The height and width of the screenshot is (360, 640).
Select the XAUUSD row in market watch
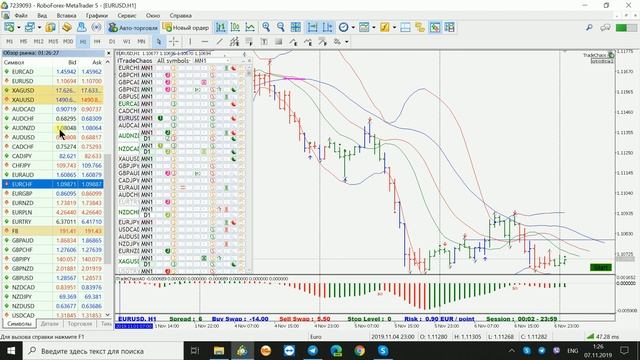(53, 100)
